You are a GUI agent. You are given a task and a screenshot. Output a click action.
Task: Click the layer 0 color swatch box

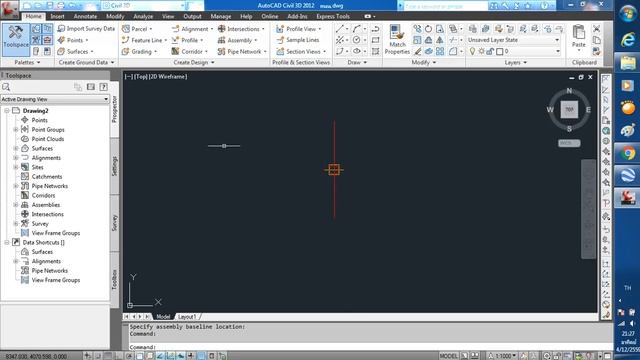[x=500, y=51]
